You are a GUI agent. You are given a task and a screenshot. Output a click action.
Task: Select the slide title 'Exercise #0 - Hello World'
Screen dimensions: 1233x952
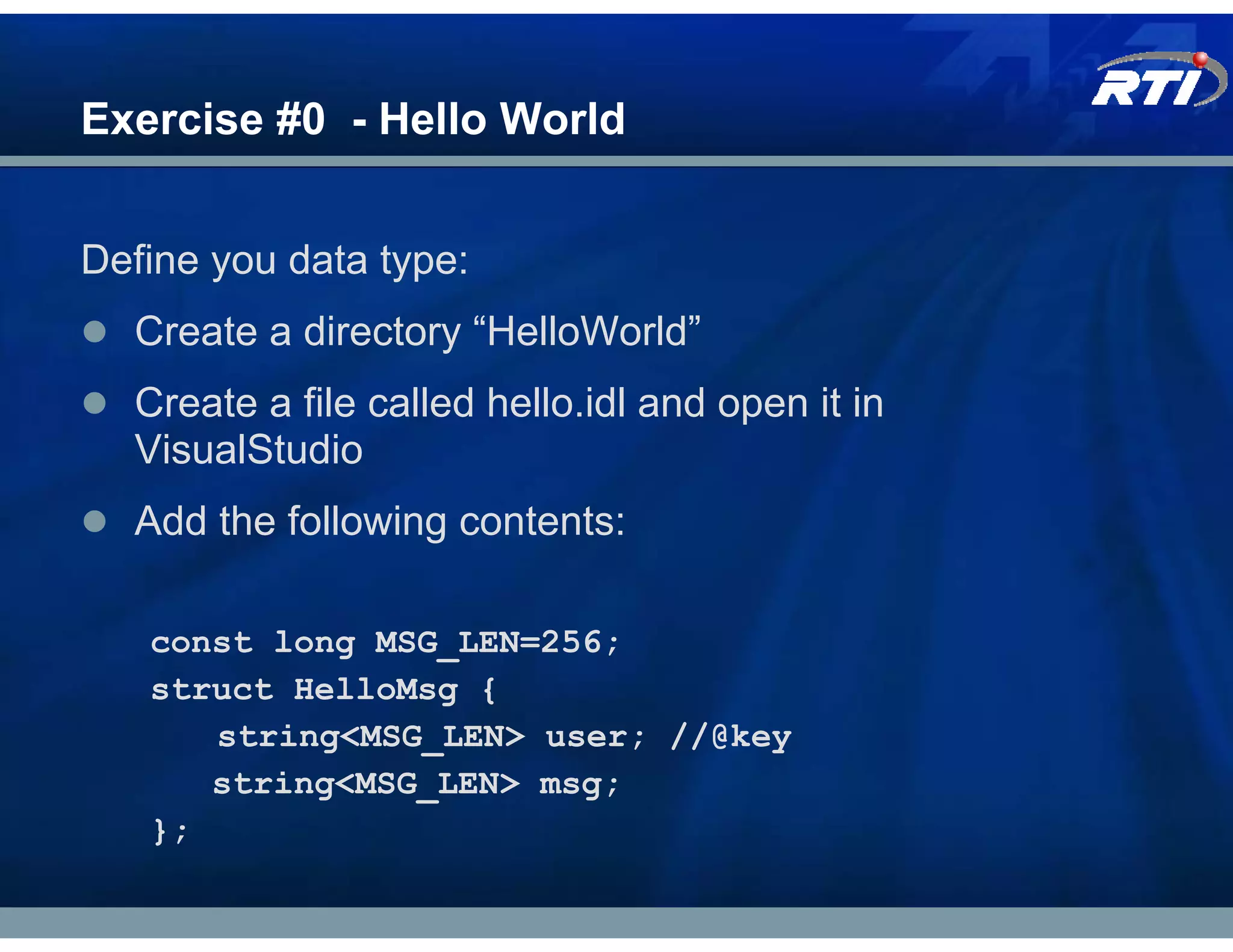[x=353, y=119]
